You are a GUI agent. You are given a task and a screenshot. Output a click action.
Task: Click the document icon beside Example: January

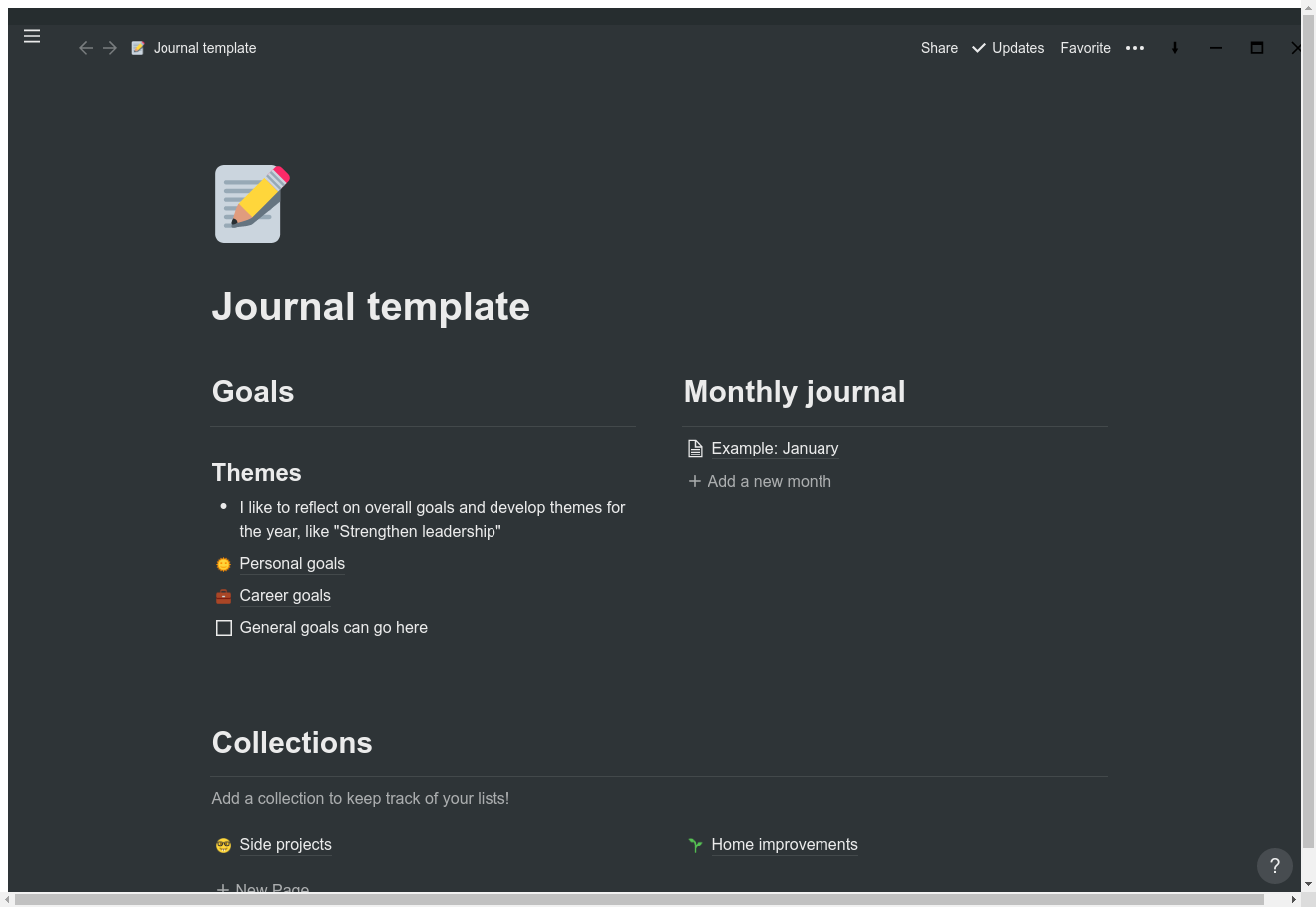coord(694,448)
